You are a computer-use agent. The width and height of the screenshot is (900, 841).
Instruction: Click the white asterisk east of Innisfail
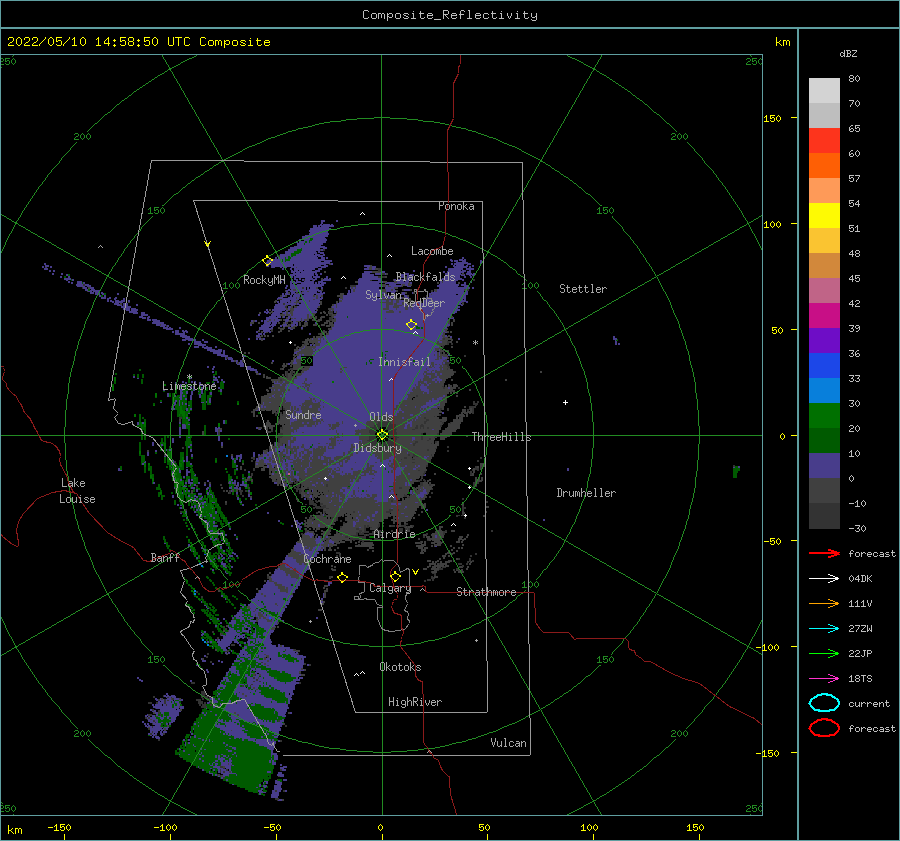[475, 343]
